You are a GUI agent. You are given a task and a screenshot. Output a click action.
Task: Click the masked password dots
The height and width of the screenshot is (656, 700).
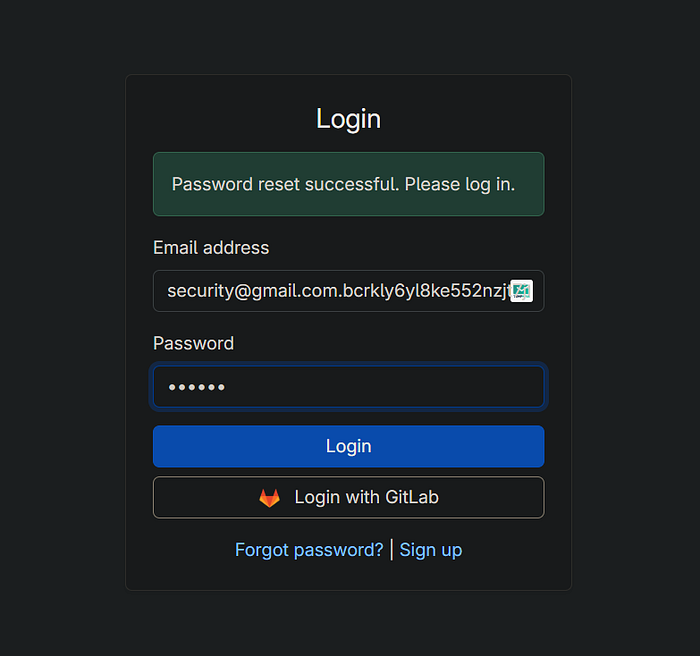196,387
